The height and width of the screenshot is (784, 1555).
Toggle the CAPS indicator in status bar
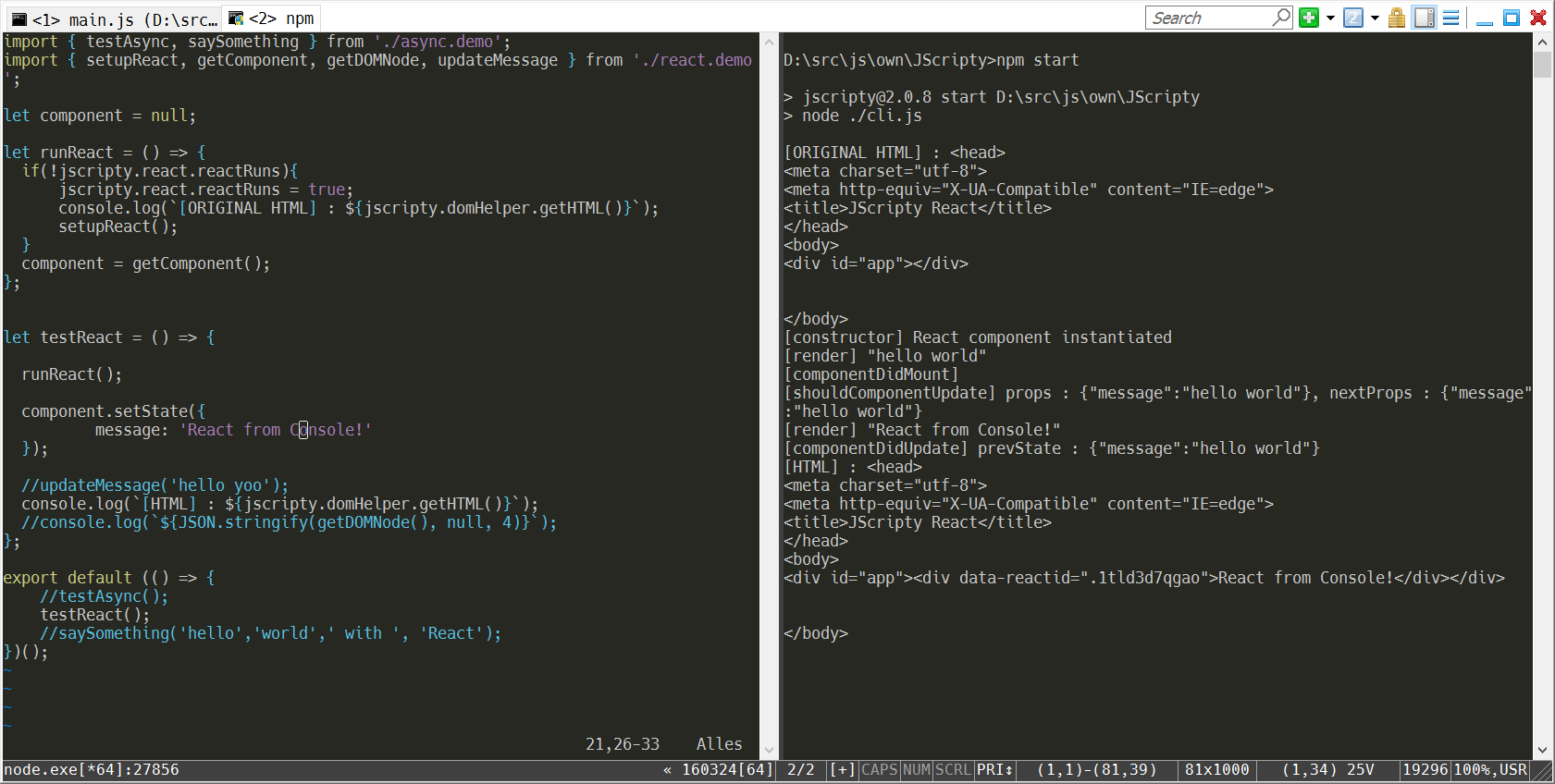click(880, 769)
